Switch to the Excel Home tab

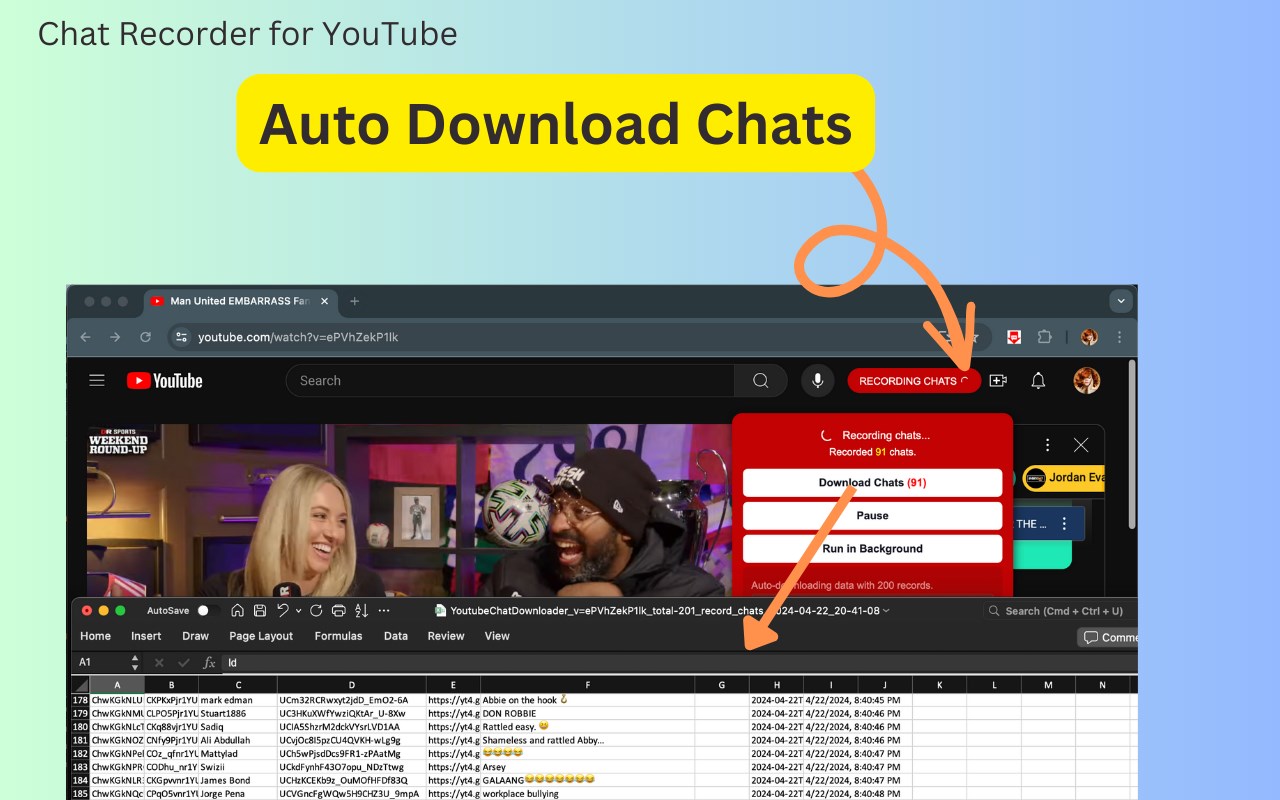95,636
